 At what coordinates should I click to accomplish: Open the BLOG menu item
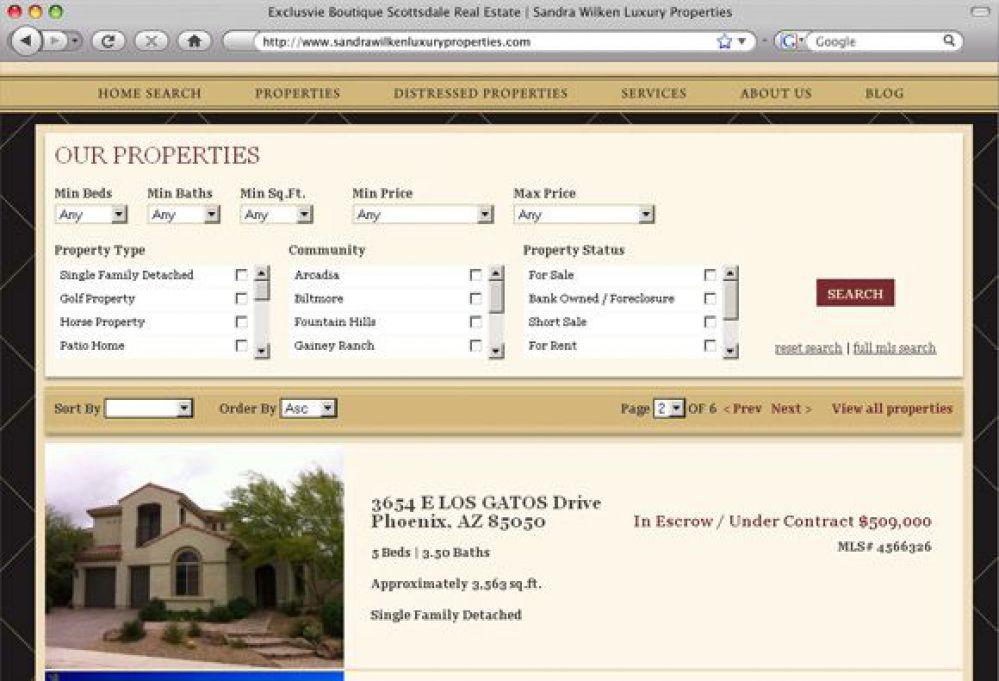(884, 93)
